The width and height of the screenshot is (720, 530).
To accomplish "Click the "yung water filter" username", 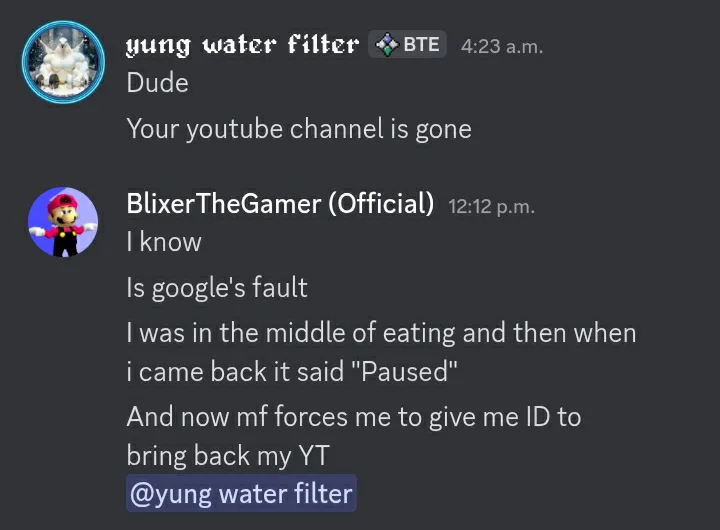I will [242, 45].
